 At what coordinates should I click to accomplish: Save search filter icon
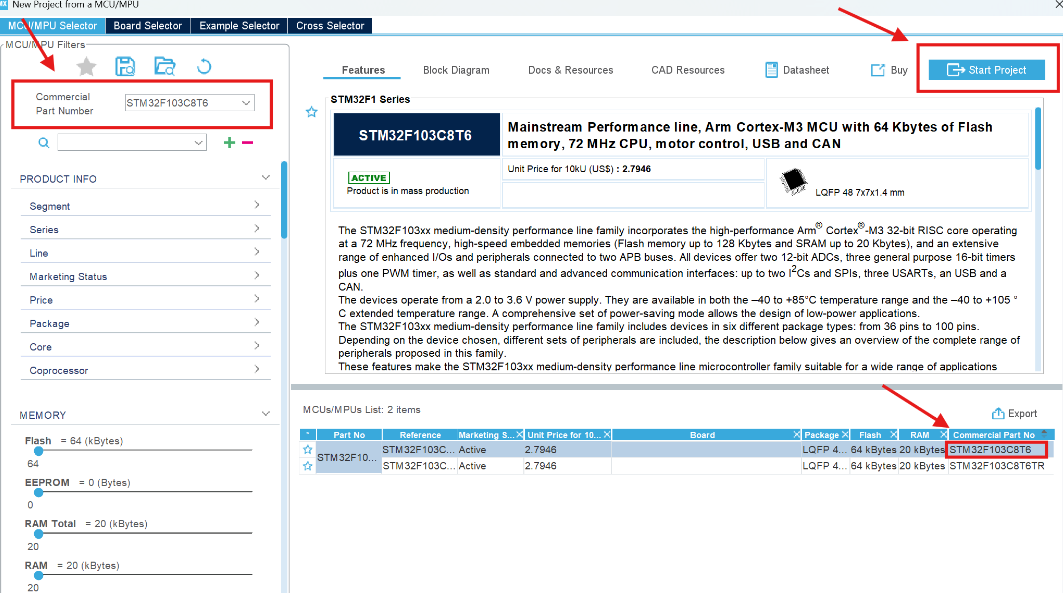point(125,66)
